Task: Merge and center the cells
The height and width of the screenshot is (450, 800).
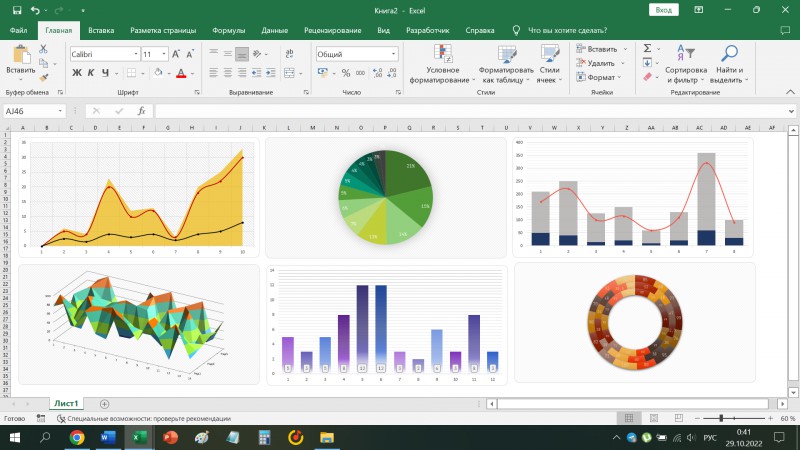Action: point(289,73)
